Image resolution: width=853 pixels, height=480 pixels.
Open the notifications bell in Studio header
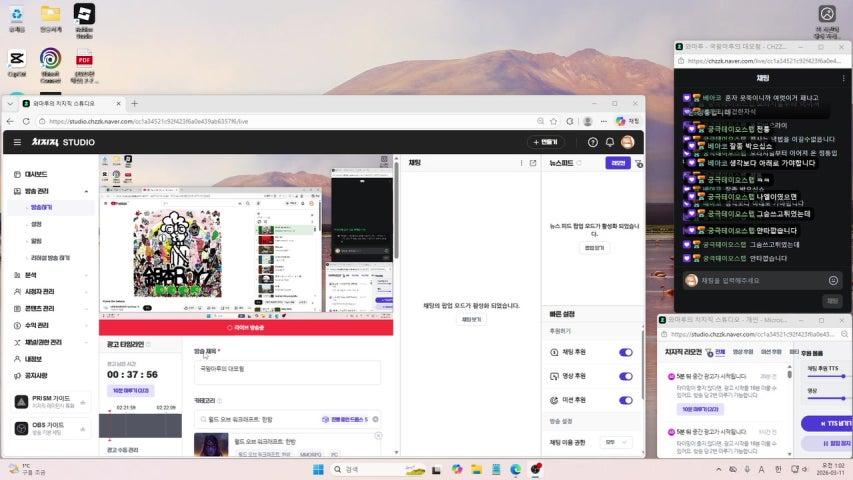610,142
